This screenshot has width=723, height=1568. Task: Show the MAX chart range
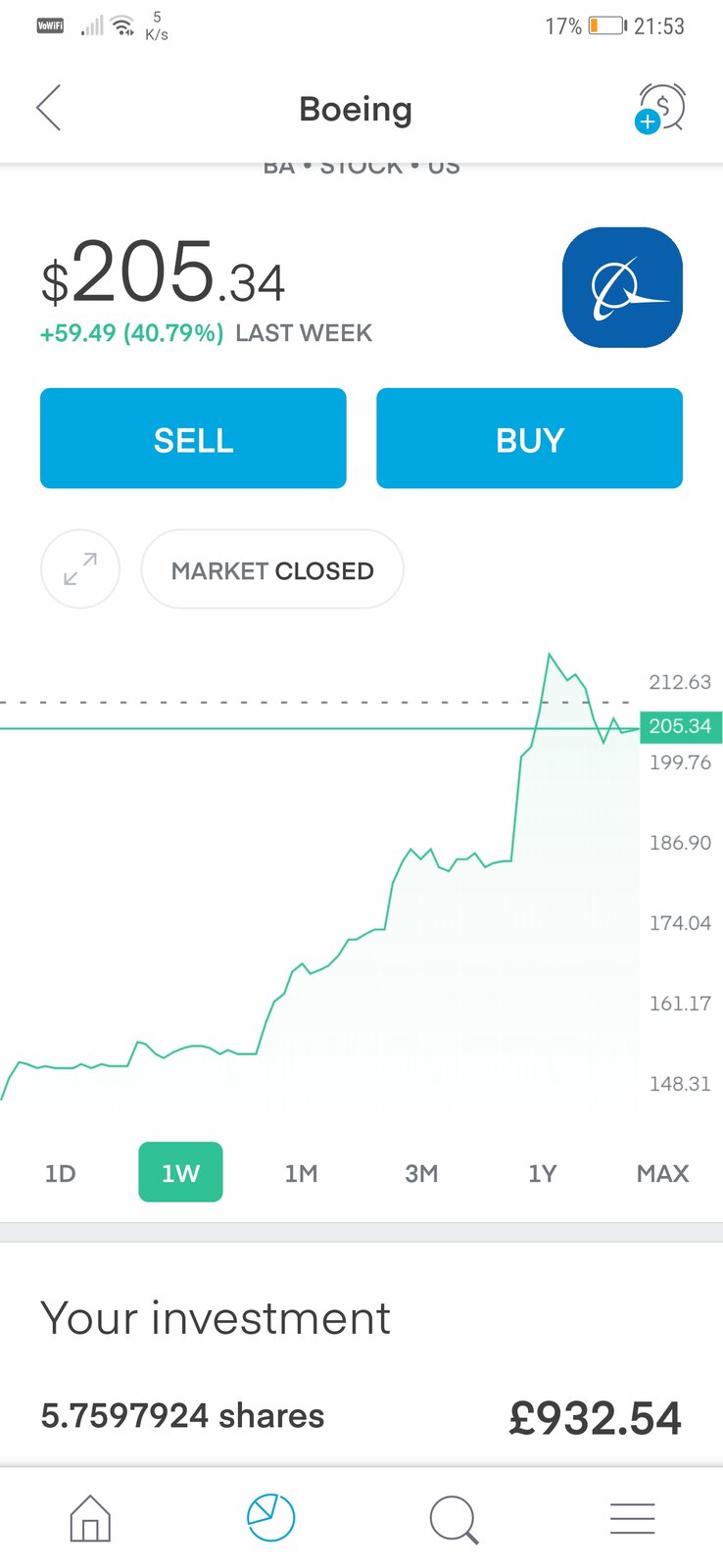click(662, 1173)
